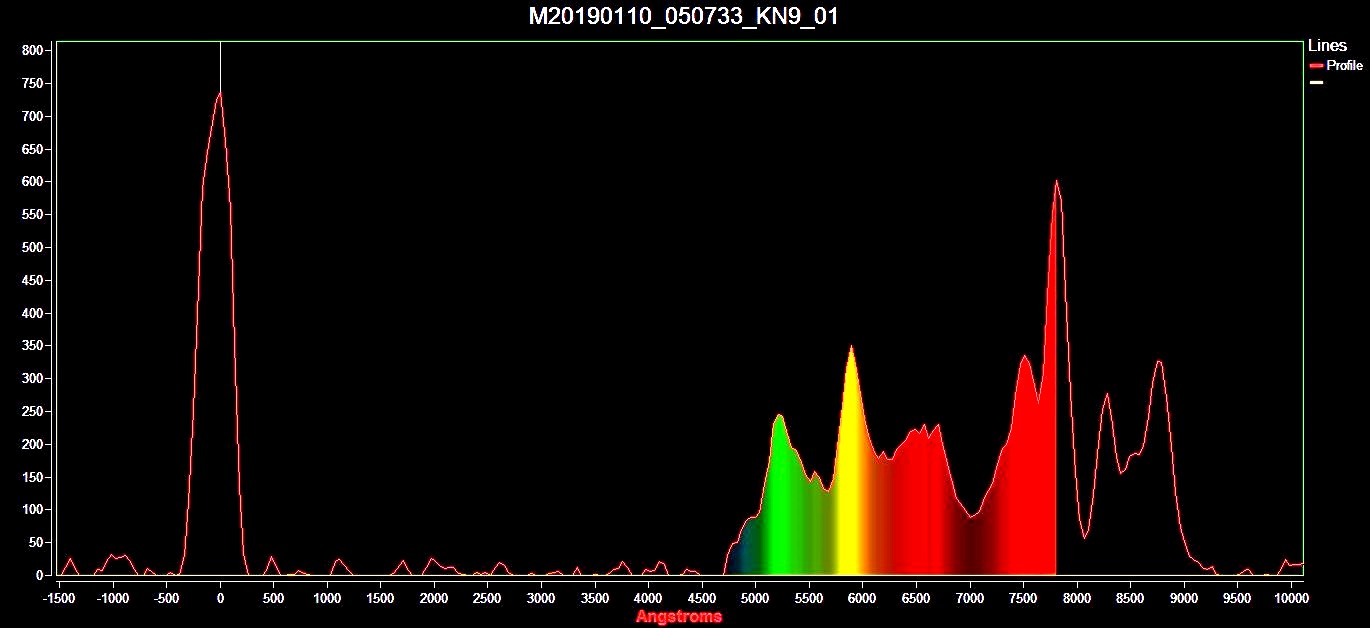Click the -1500 horizontal axis label

tap(59, 598)
